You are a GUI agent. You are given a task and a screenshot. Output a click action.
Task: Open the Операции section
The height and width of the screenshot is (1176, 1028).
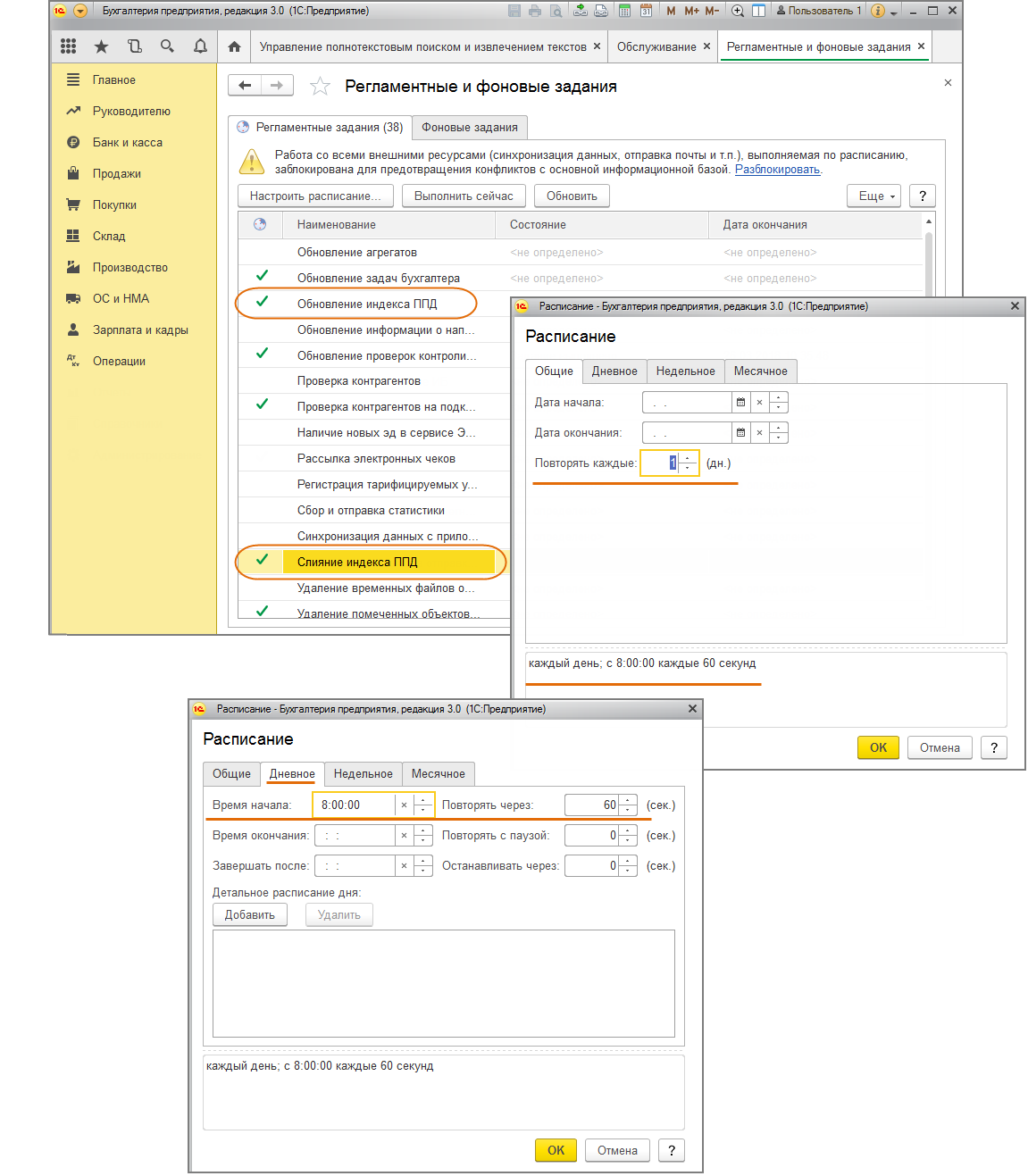click(x=119, y=361)
